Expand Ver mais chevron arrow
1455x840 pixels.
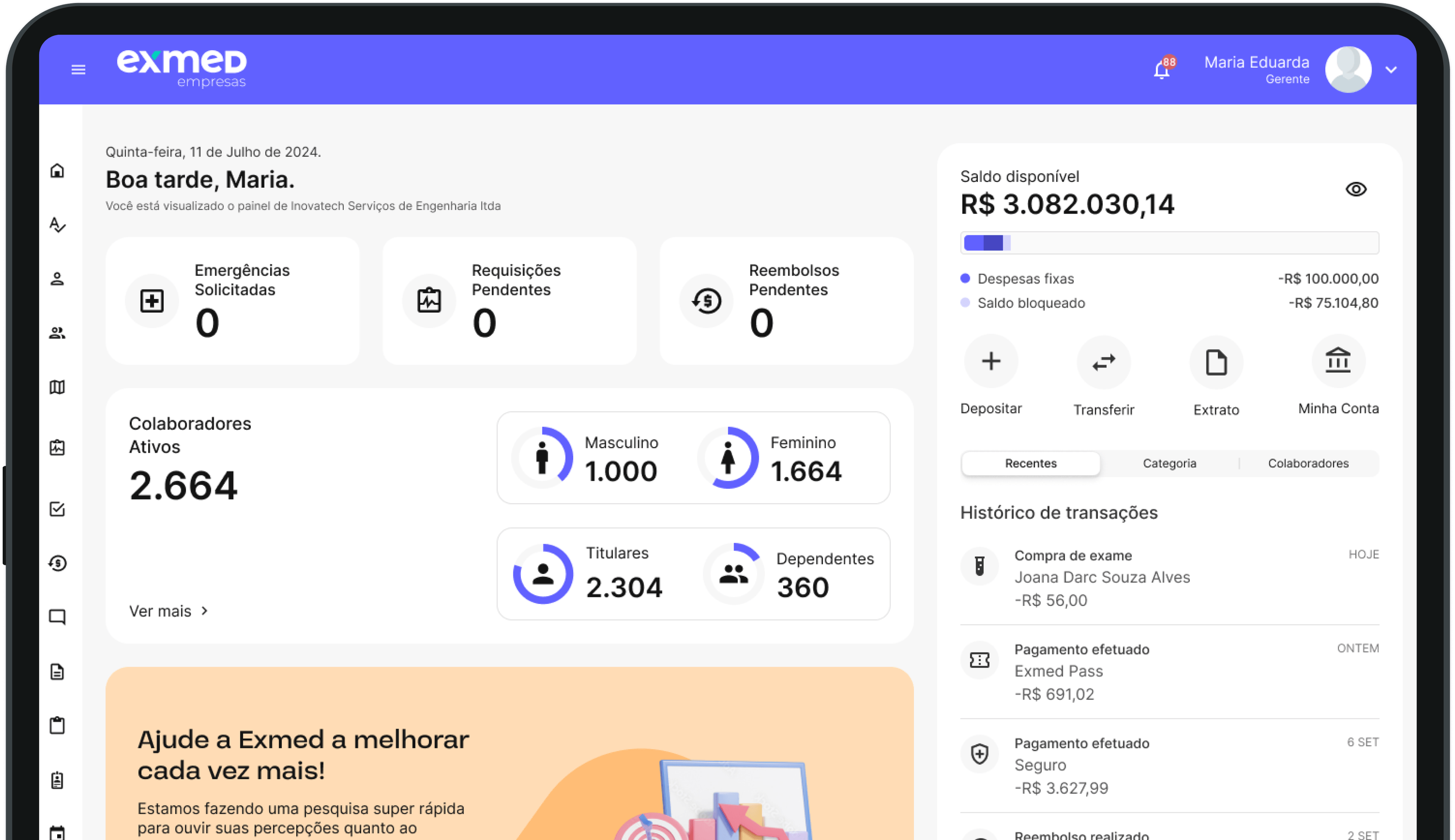(x=205, y=610)
